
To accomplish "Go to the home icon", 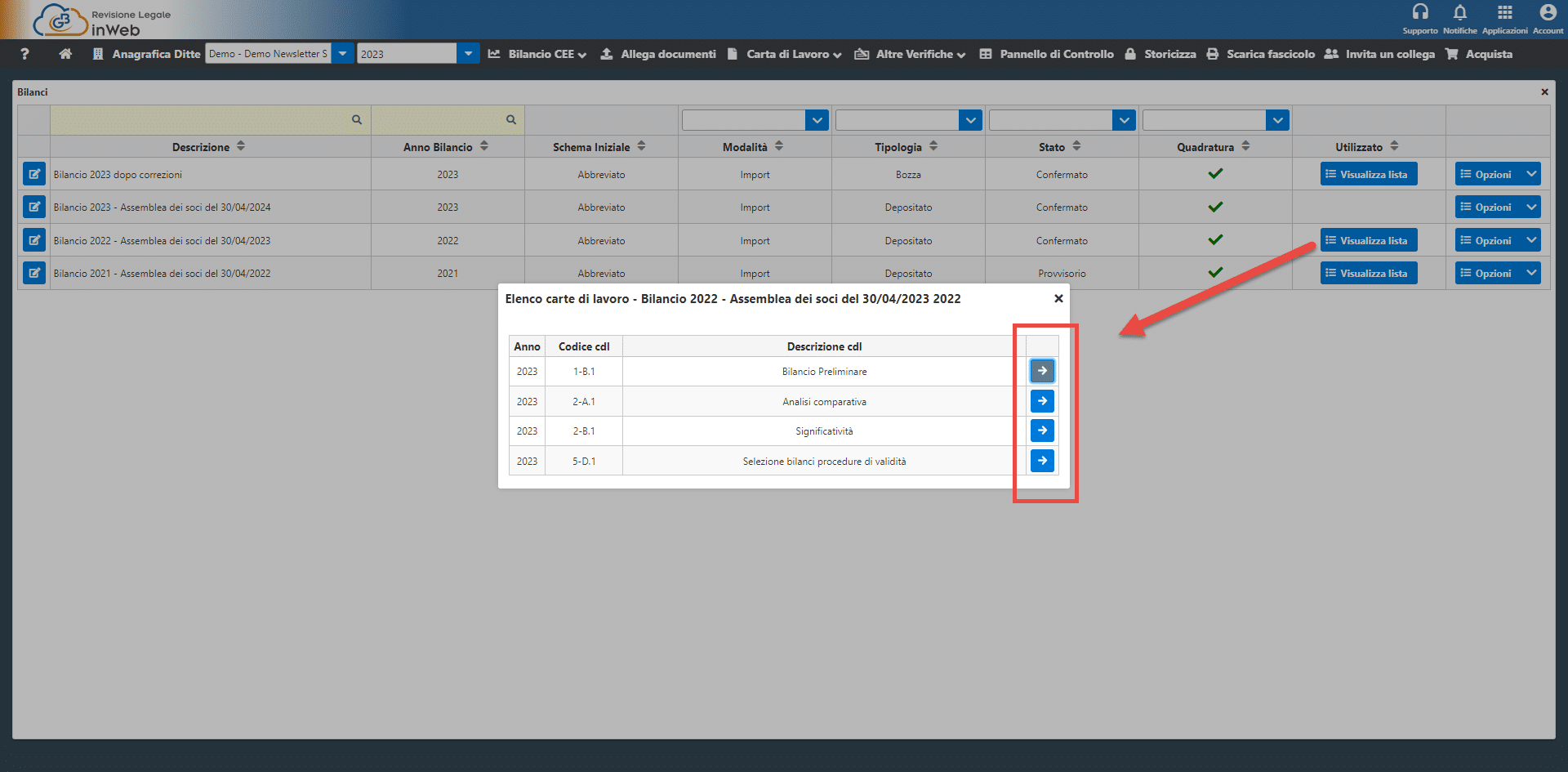I will pyautogui.click(x=65, y=54).
